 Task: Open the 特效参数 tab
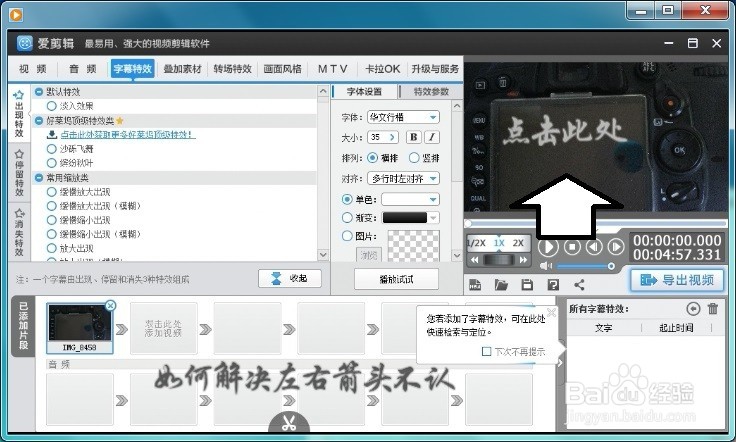point(431,91)
